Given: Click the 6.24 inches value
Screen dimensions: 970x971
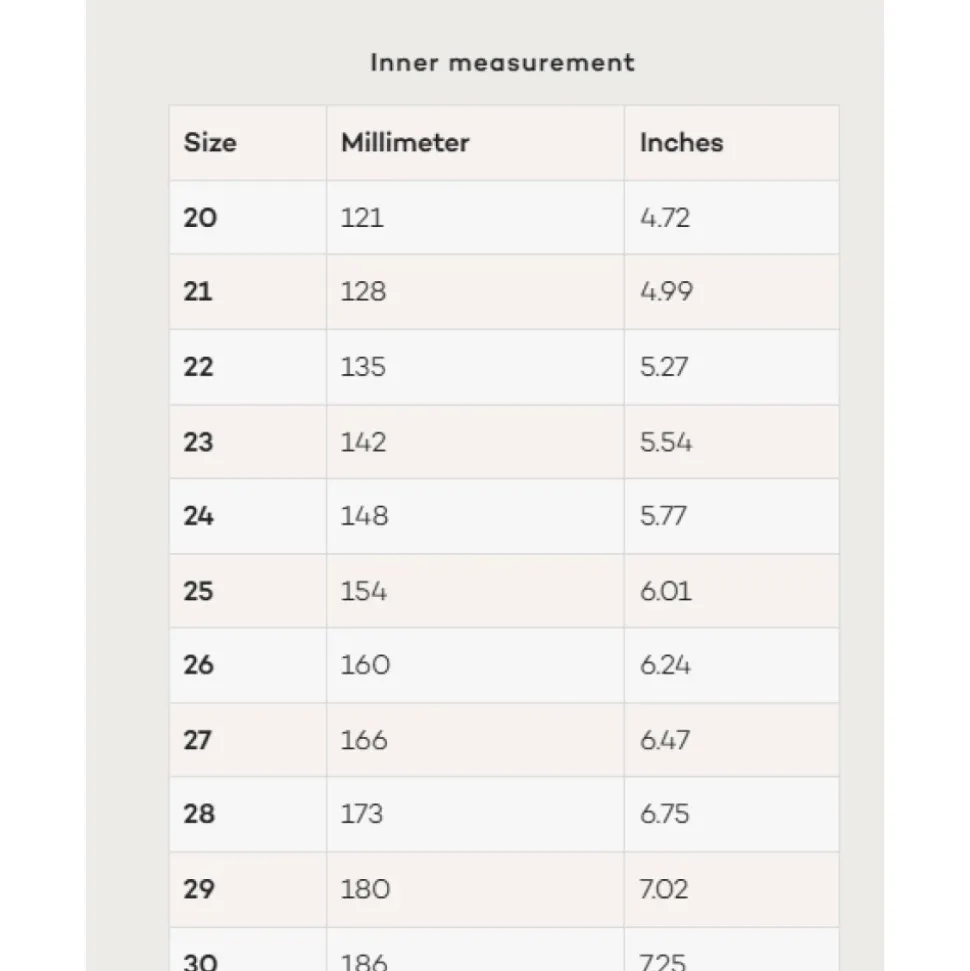Looking at the screenshot, I should pyautogui.click(x=665, y=665).
